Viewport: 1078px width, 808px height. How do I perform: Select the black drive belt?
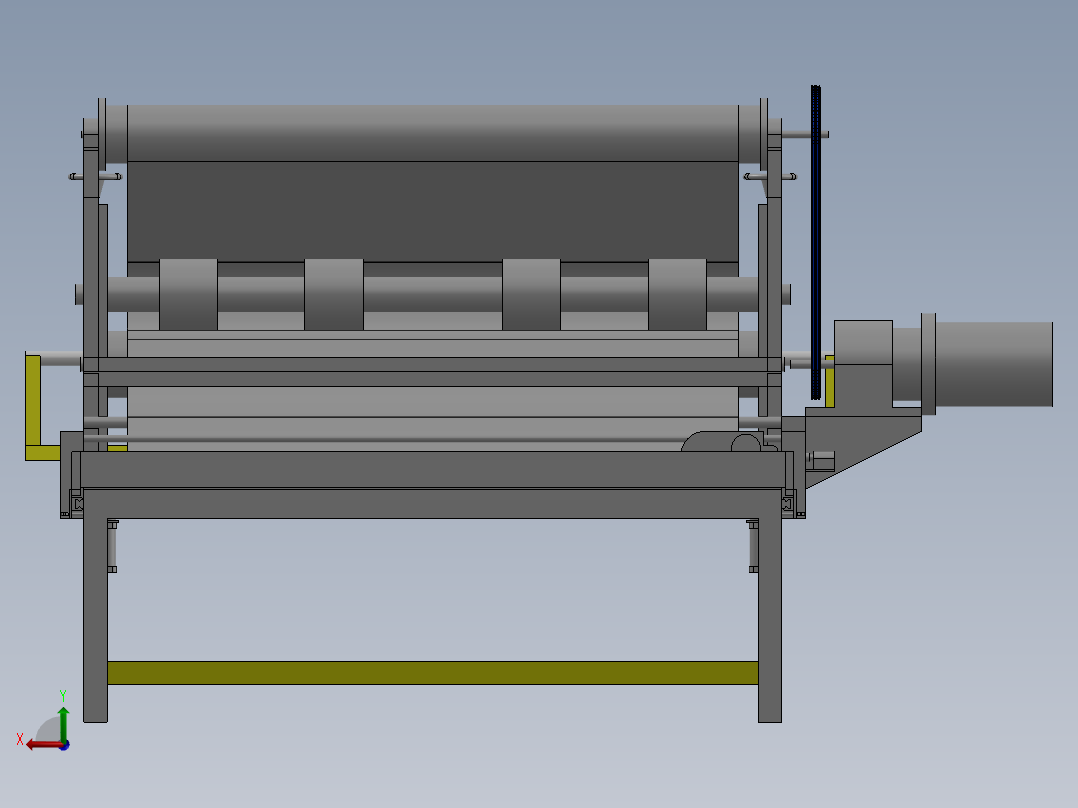tap(816, 240)
